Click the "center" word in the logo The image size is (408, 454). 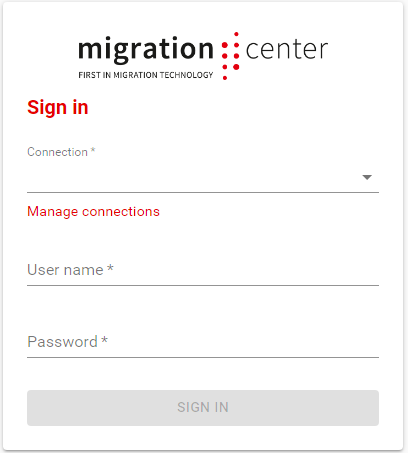pyautogui.click(x=287, y=50)
